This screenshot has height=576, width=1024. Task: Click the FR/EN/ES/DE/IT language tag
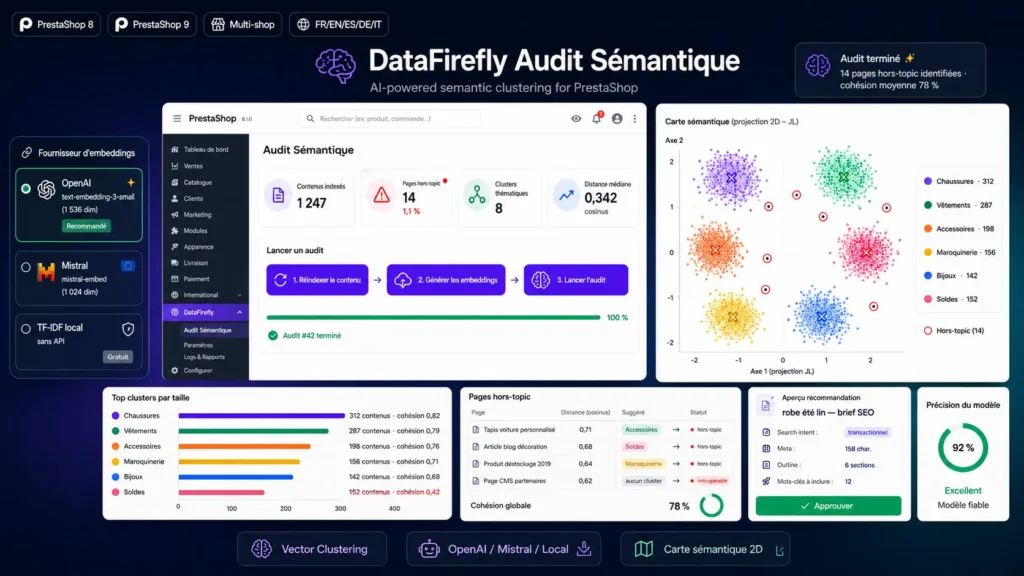[x=339, y=24]
